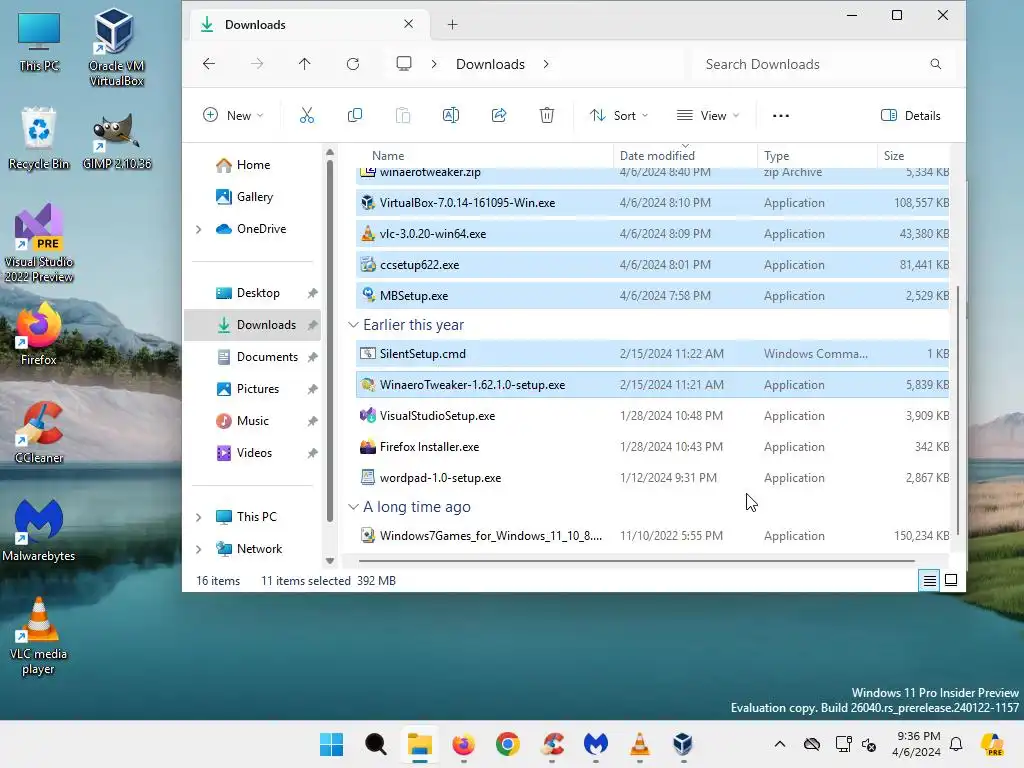Open the See more three-dots menu

tap(780, 116)
